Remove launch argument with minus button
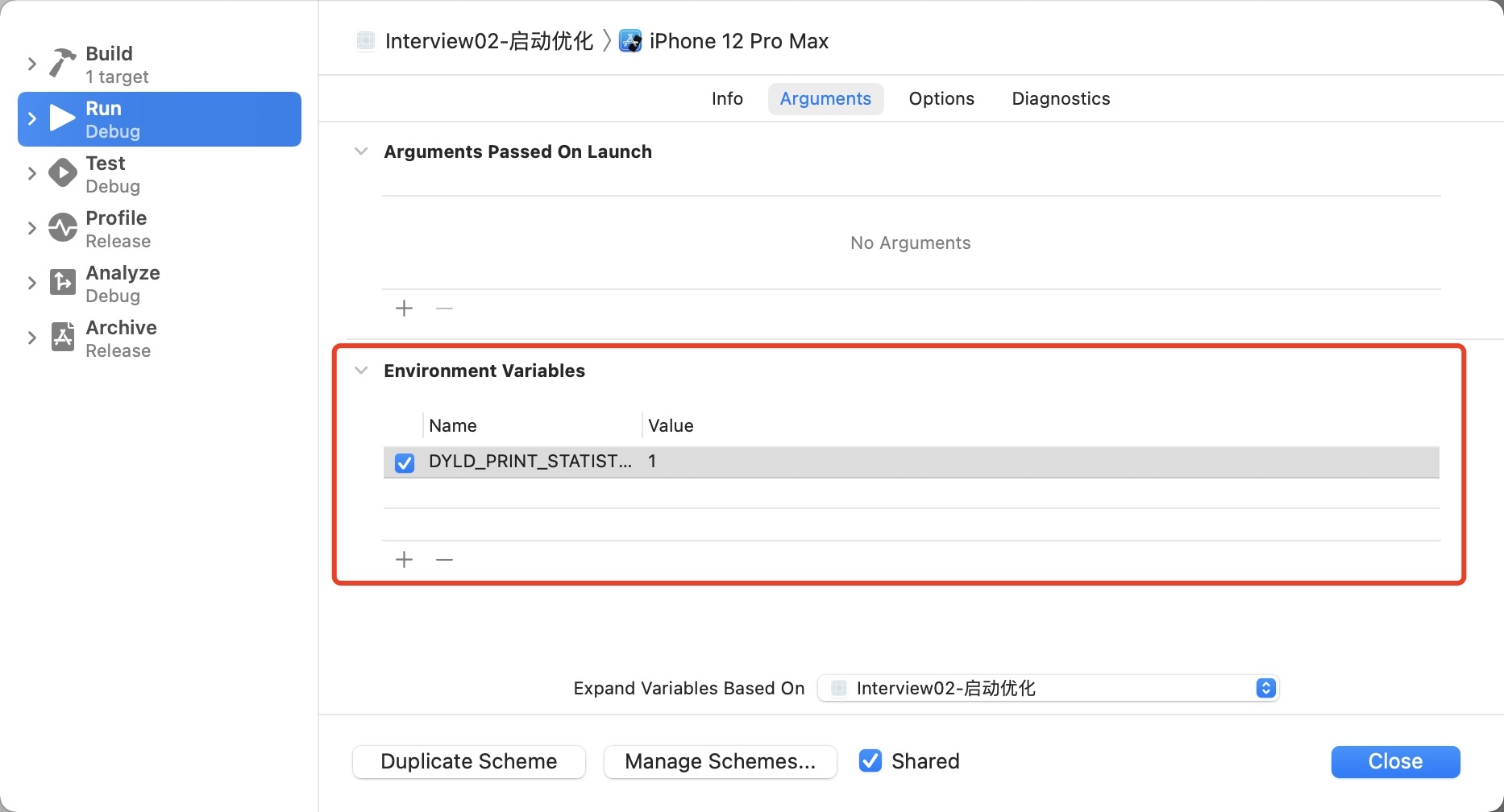Image resolution: width=1504 pixels, height=812 pixels. pyautogui.click(x=444, y=309)
